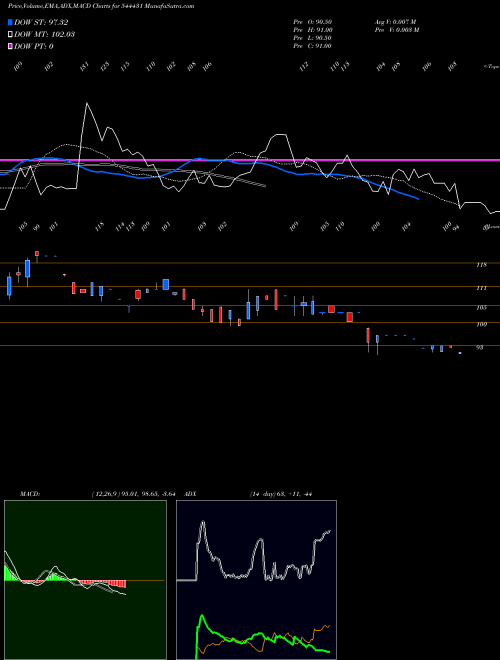This screenshot has height=660, width=500.
Task: Select the 'Pre O: 90.50' open value
Action: tap(313, 22)
